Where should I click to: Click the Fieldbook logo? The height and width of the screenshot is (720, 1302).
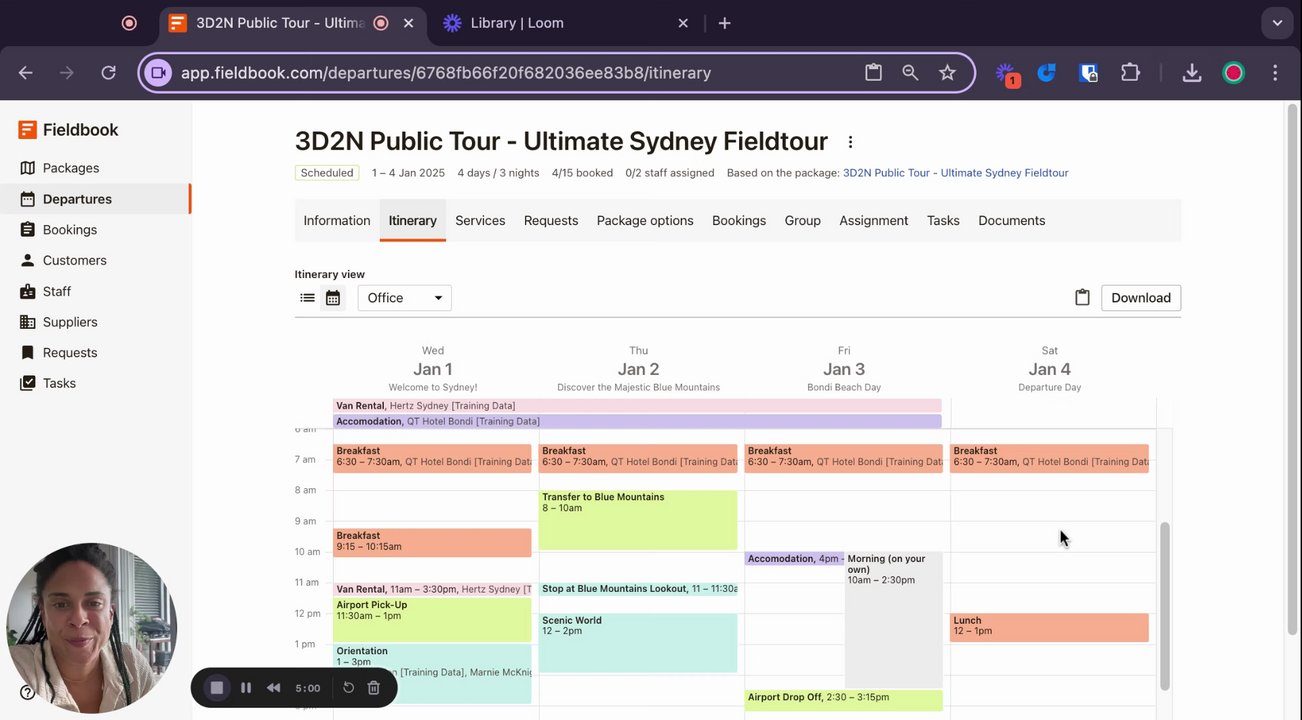coord(68,130)
